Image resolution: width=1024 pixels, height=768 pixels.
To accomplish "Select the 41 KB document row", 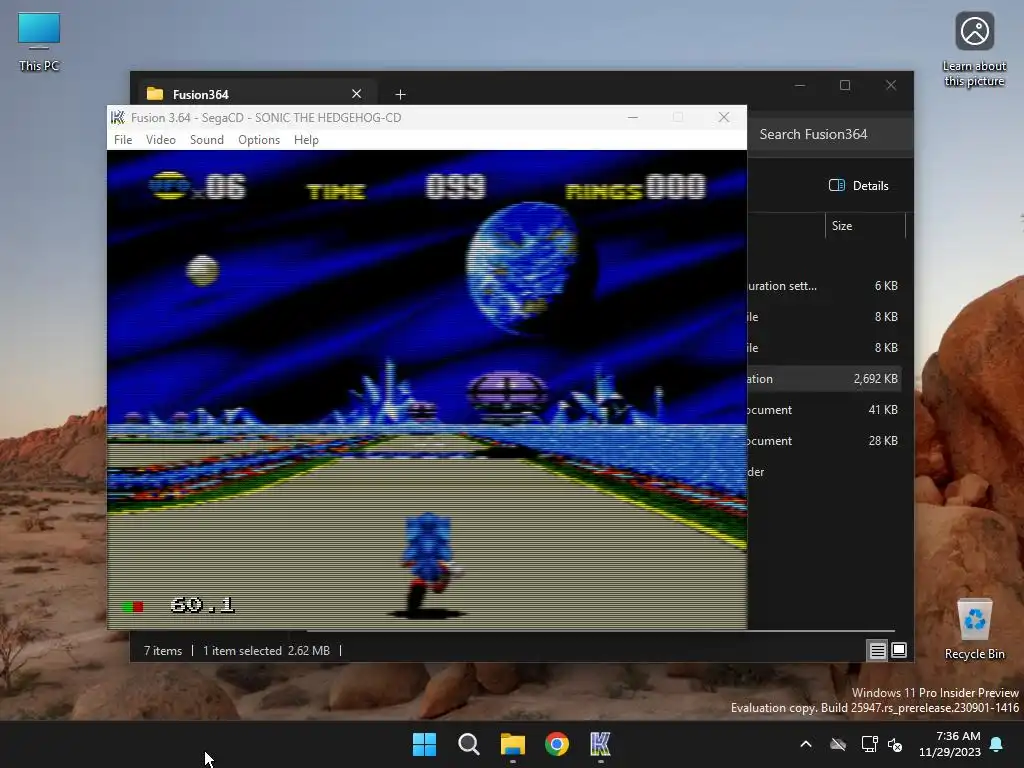I will click(x=824, y=409).
